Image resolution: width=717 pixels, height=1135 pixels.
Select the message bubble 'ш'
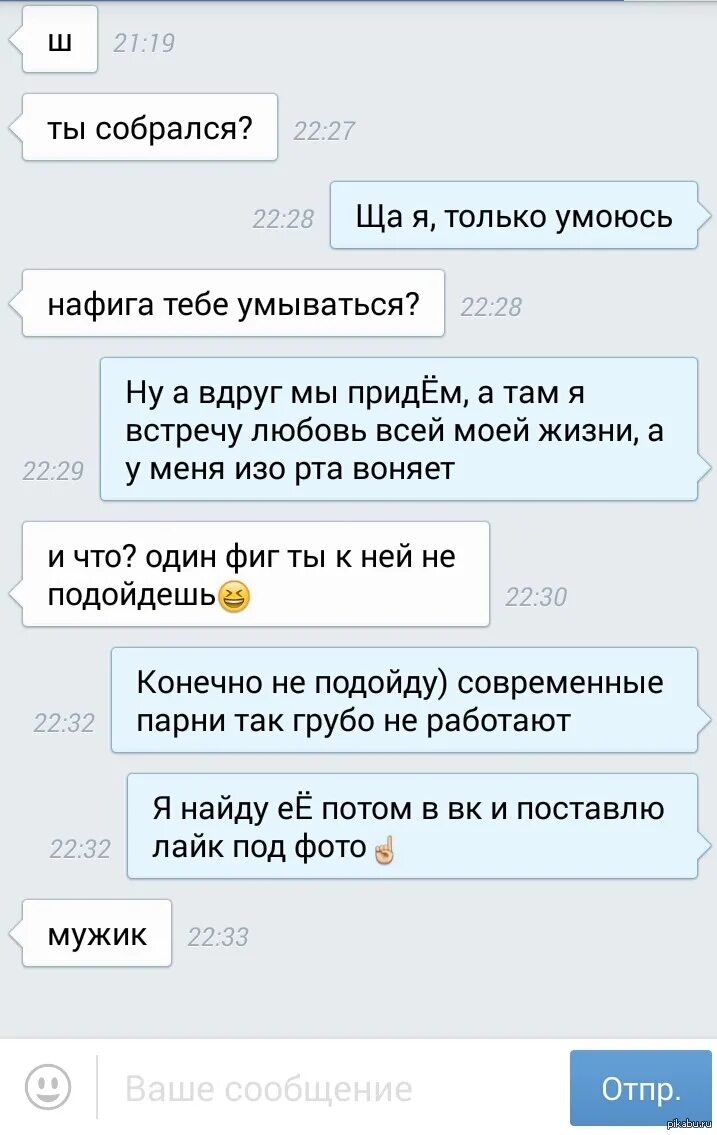click(60, 39)
